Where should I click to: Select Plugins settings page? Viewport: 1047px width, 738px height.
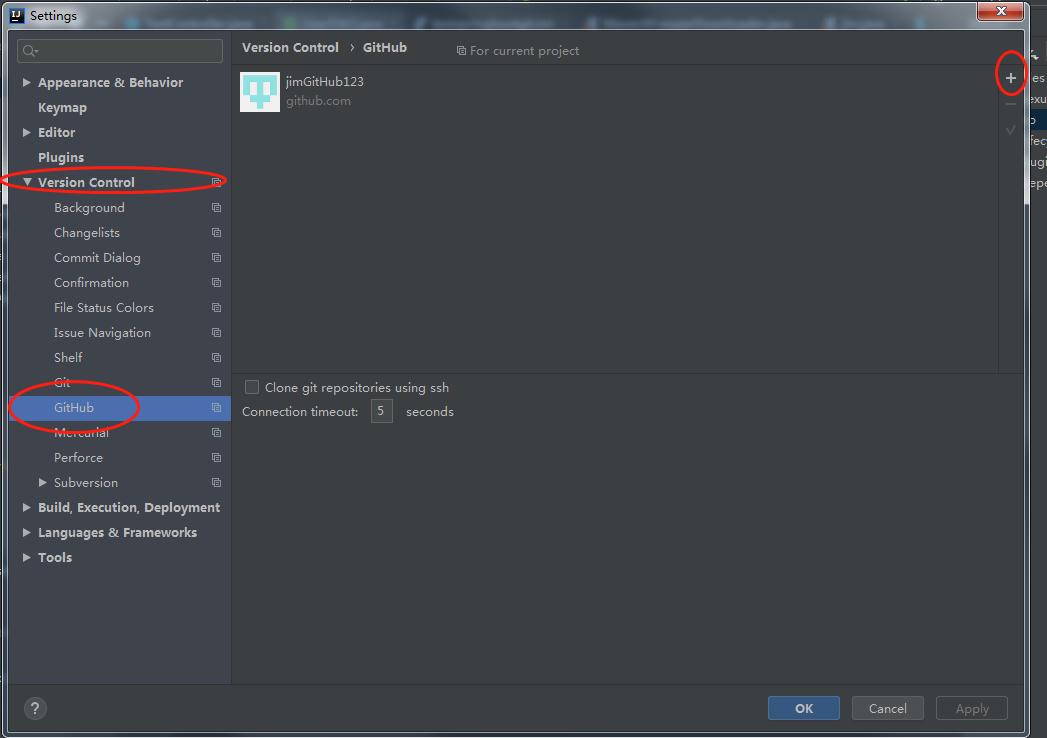point(61,158)
